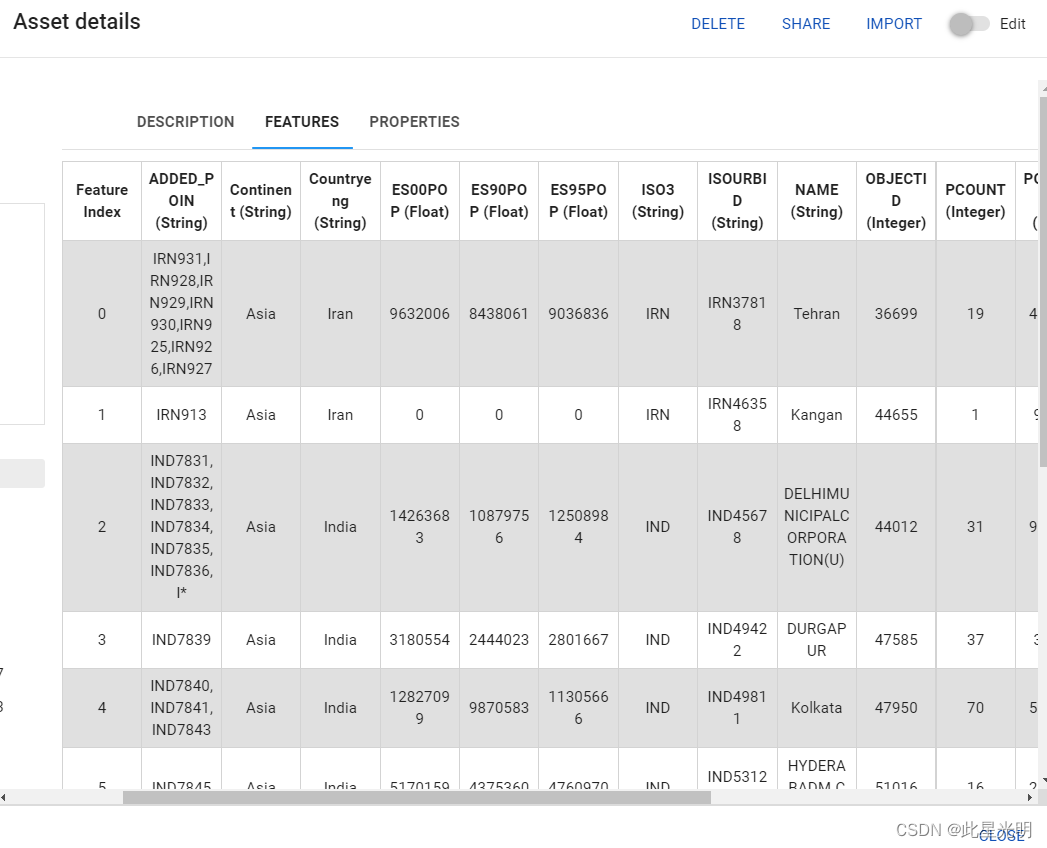1047x848 pixels.
Task: Click the 2444023 ES90POP value
Action: pyautogui.click(x=499, y=640)
